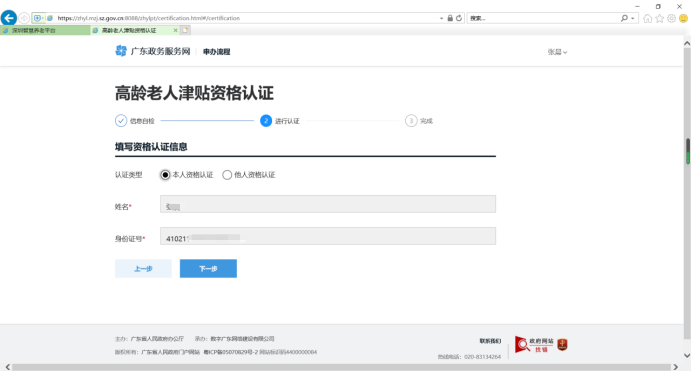The height and width of the screenshot is (371, 692).
Task: Click the 承办: 数字广东网络建设有限公司 text
Action: pos(234,339)
